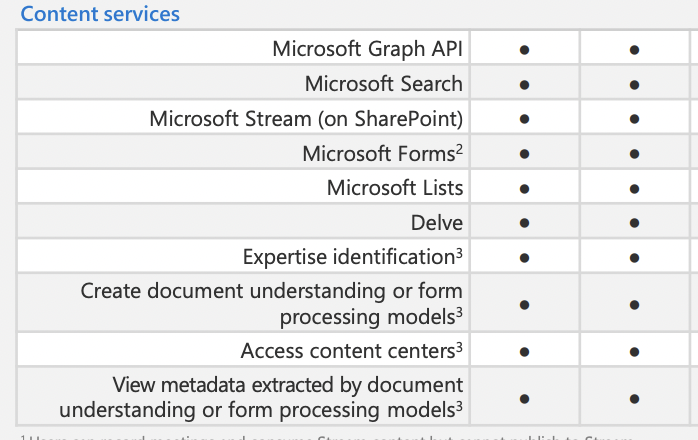Select the 'Delve' row label

437,223
